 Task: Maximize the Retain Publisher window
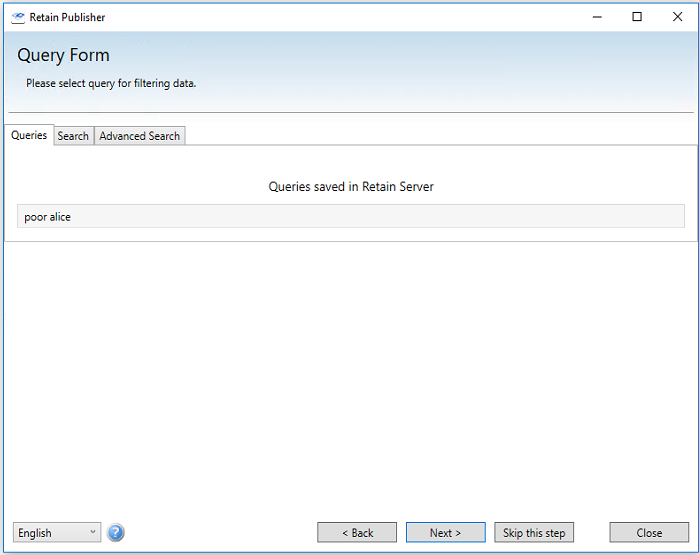pyautogui.click(x=637, y=17)
